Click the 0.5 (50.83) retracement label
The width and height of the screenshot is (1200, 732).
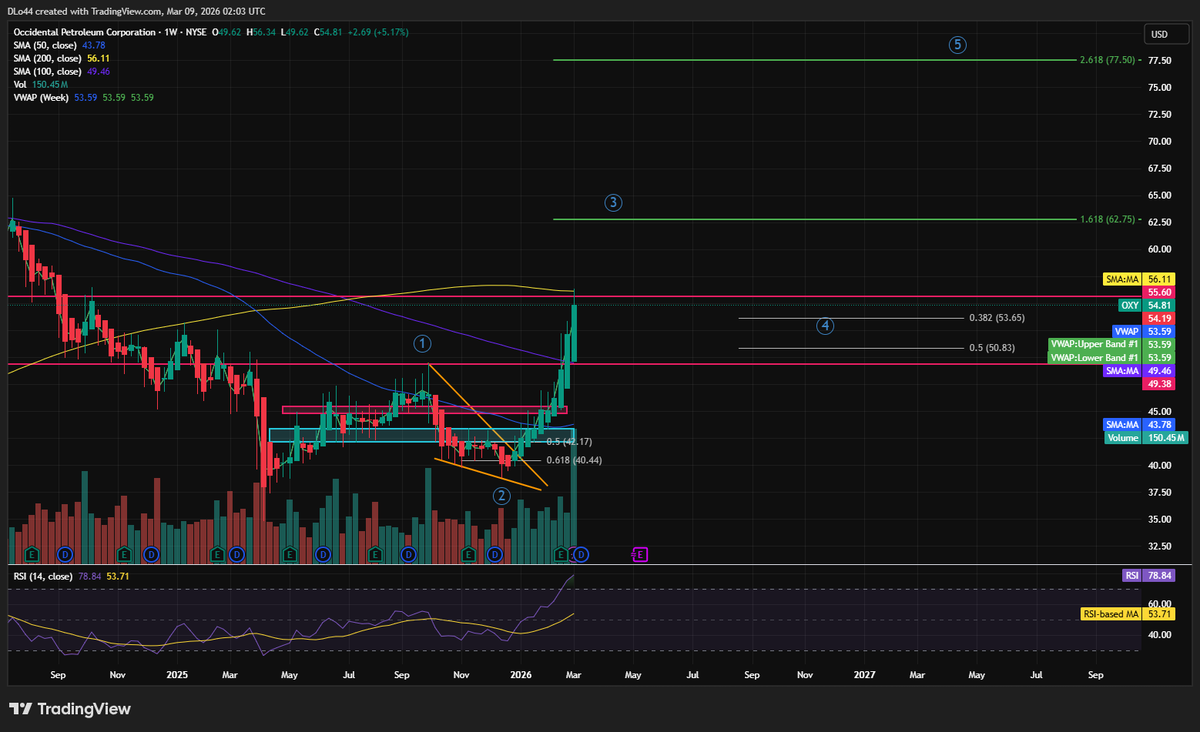pos(991,348)
